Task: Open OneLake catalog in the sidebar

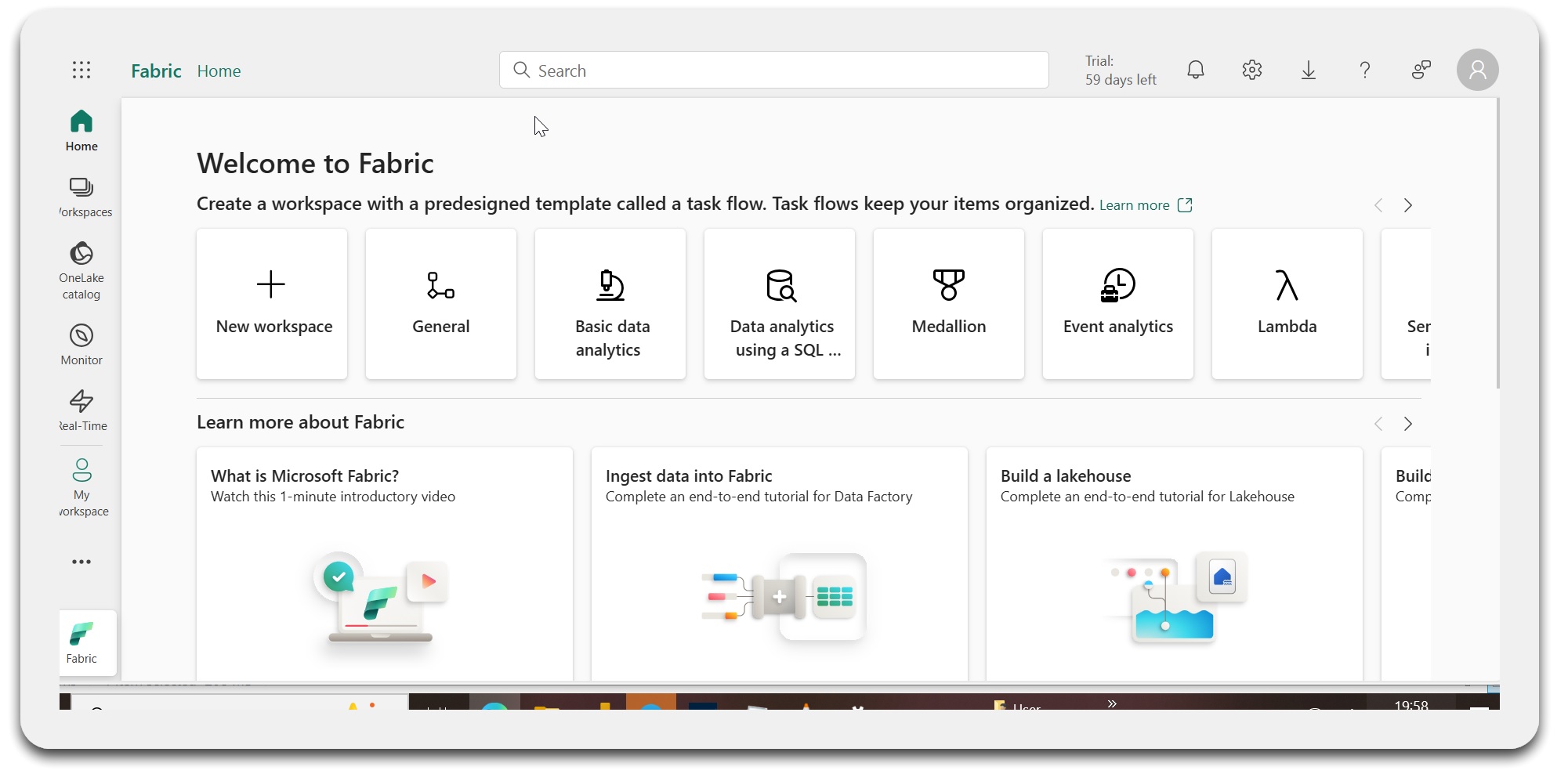Action: (x=81, y=271)
